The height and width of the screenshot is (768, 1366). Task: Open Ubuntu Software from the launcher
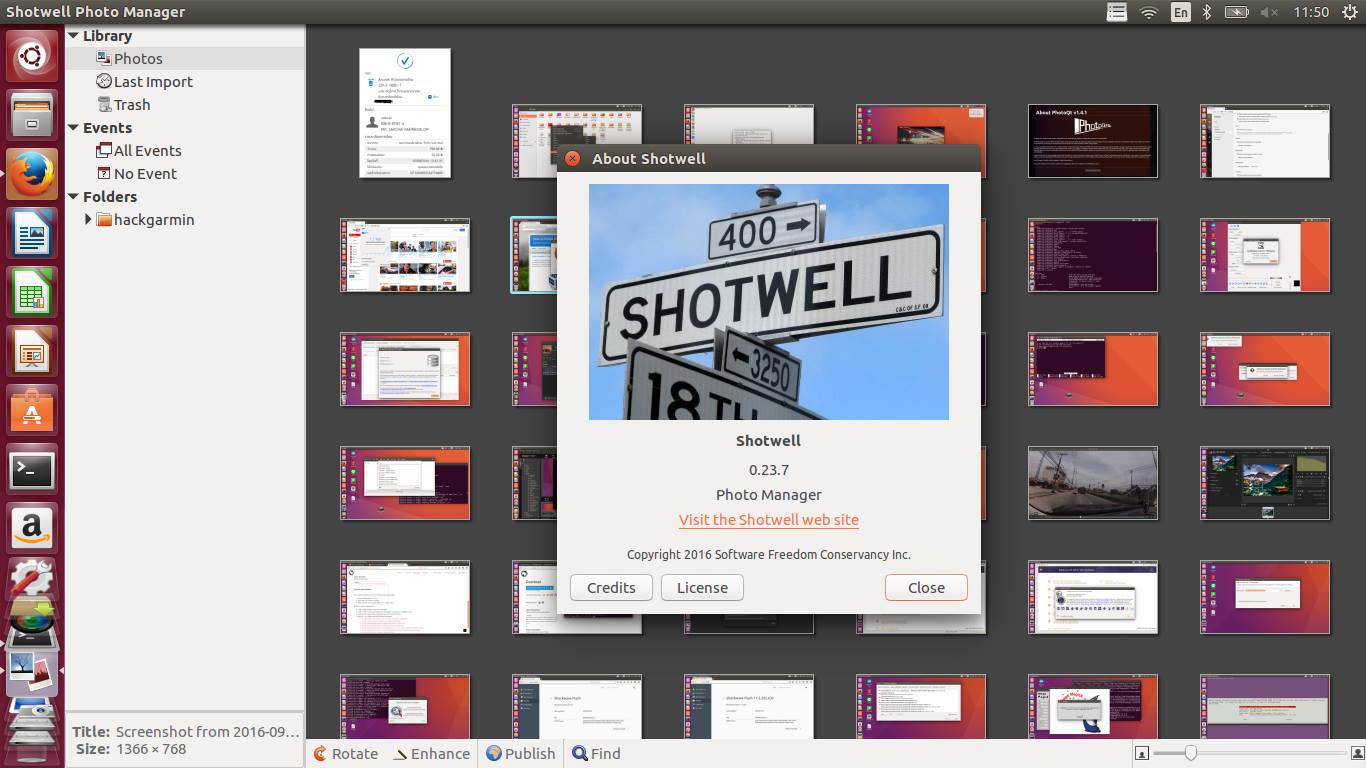click(32, 411)
